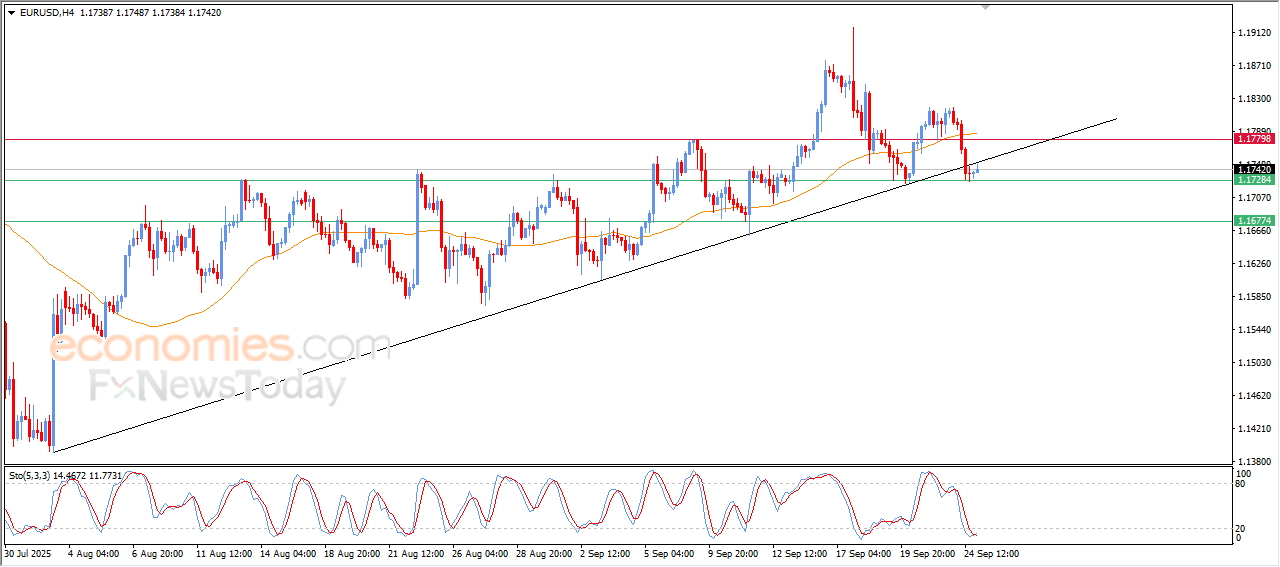This screenshot has width=1280, height=567.
Task: Select the black 1.17420 current price label
Action: click(x=1254, y=170)
